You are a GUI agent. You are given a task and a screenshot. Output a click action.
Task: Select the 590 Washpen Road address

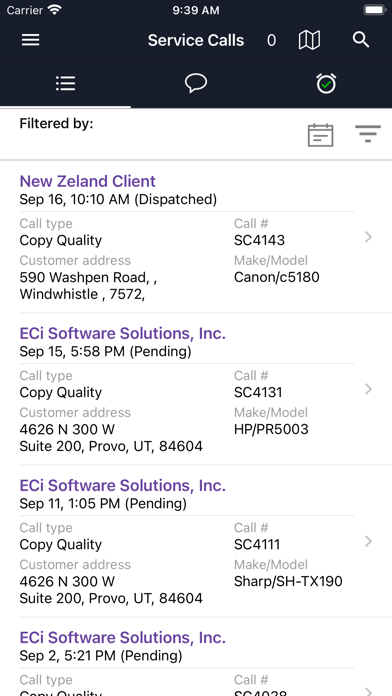88,285
